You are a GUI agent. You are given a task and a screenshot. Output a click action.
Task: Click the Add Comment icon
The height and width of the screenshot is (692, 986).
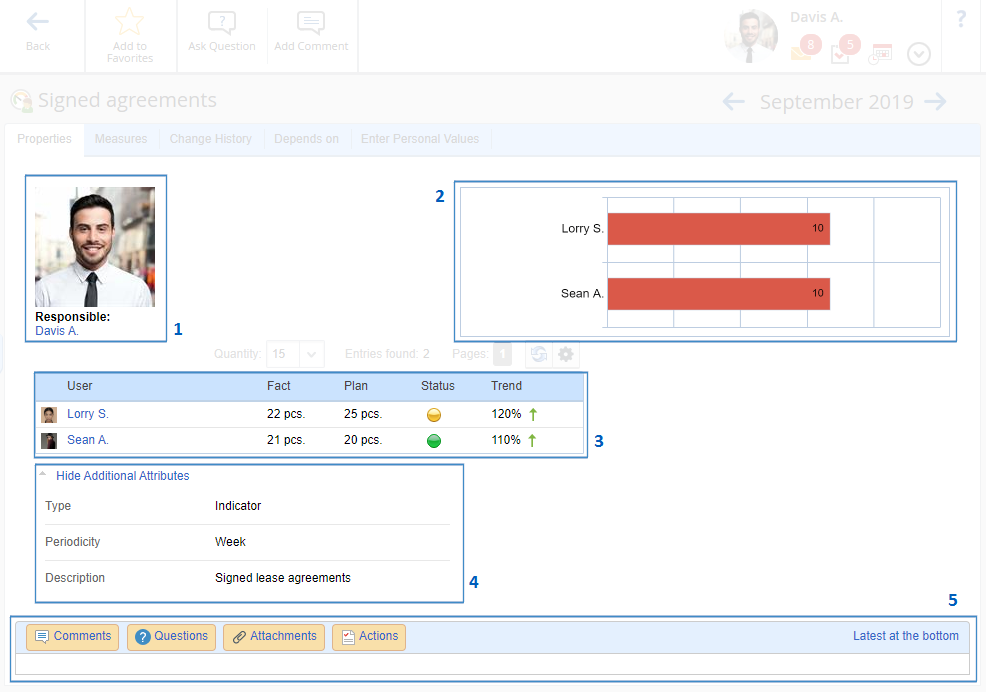[311, 24]
